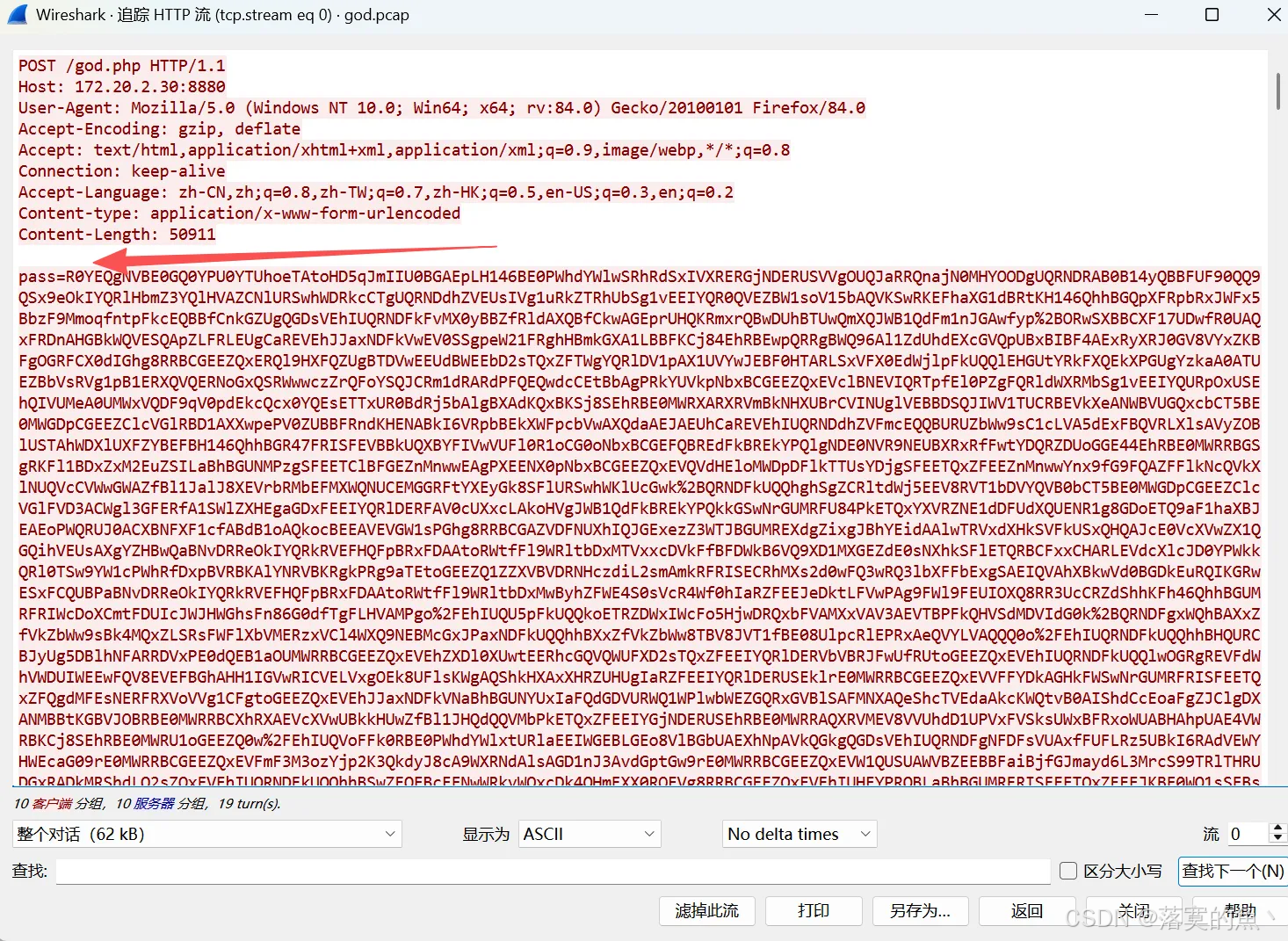Click the Accept: text/html header line

pyautogui.click(x=404, y=150)
